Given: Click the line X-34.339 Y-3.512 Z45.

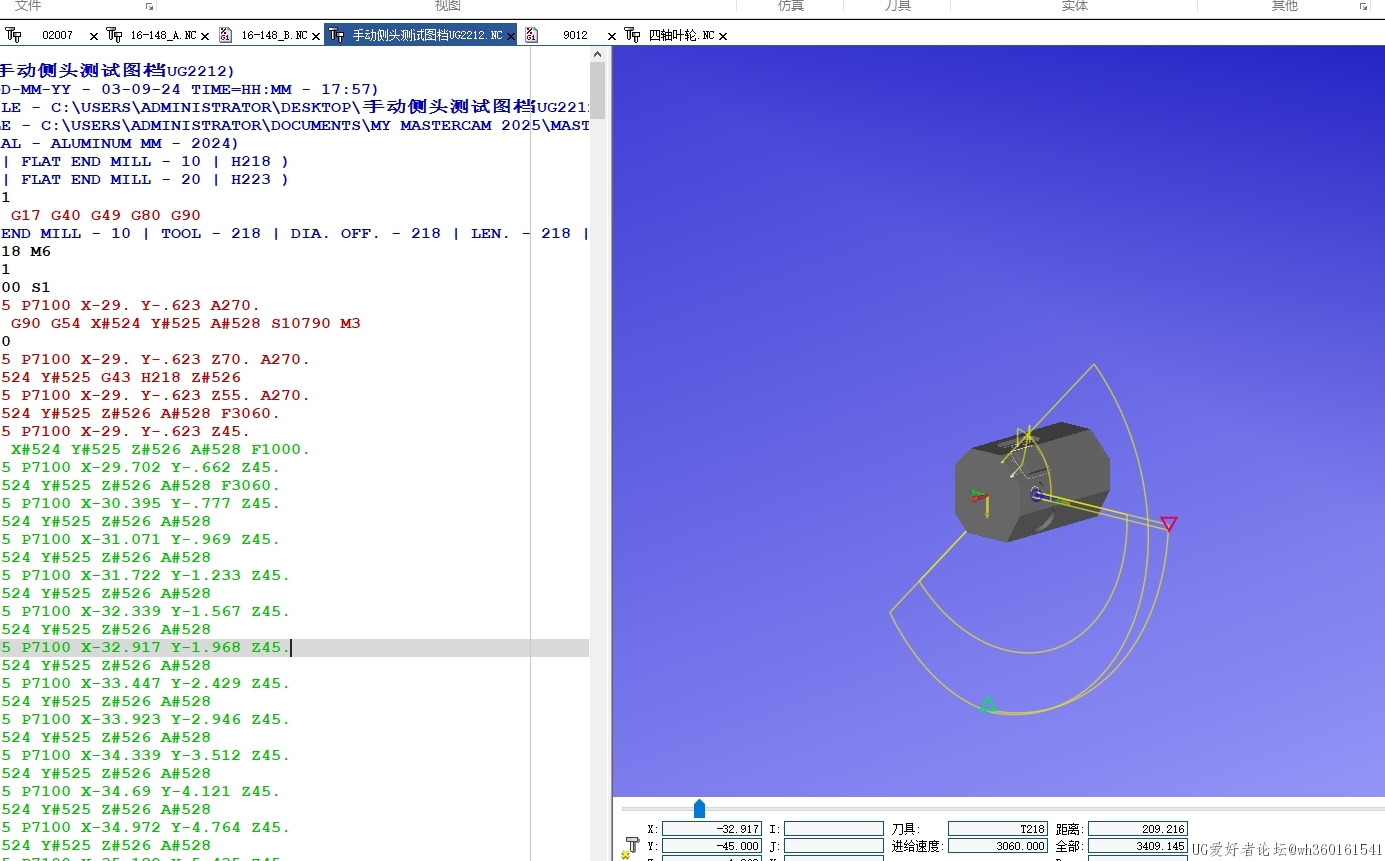Looking at the screenshot, I should (145, 756).
